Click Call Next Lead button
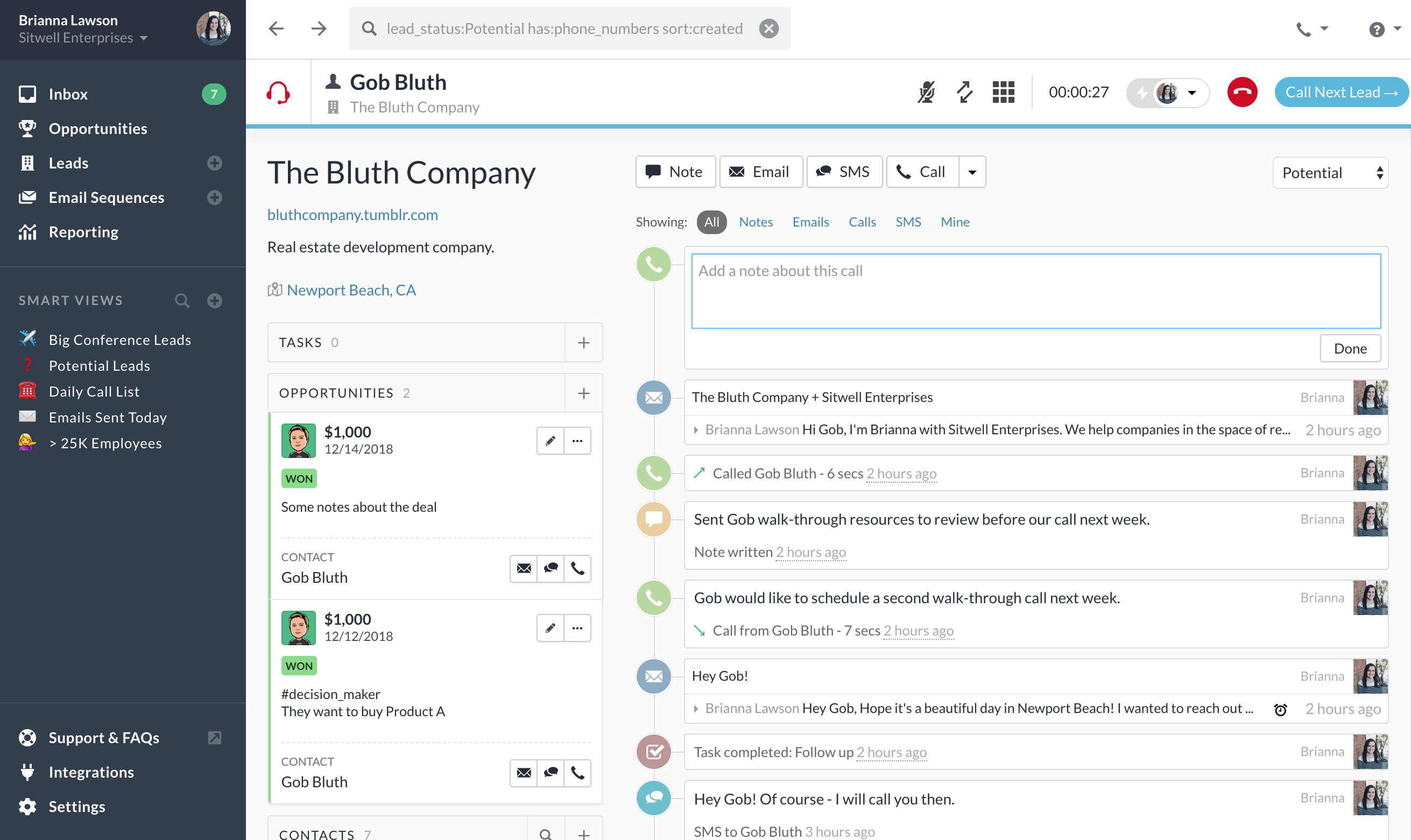The width and height of the screenshot is (1411, 840). pyautogui.click(x=1340, y=91)
